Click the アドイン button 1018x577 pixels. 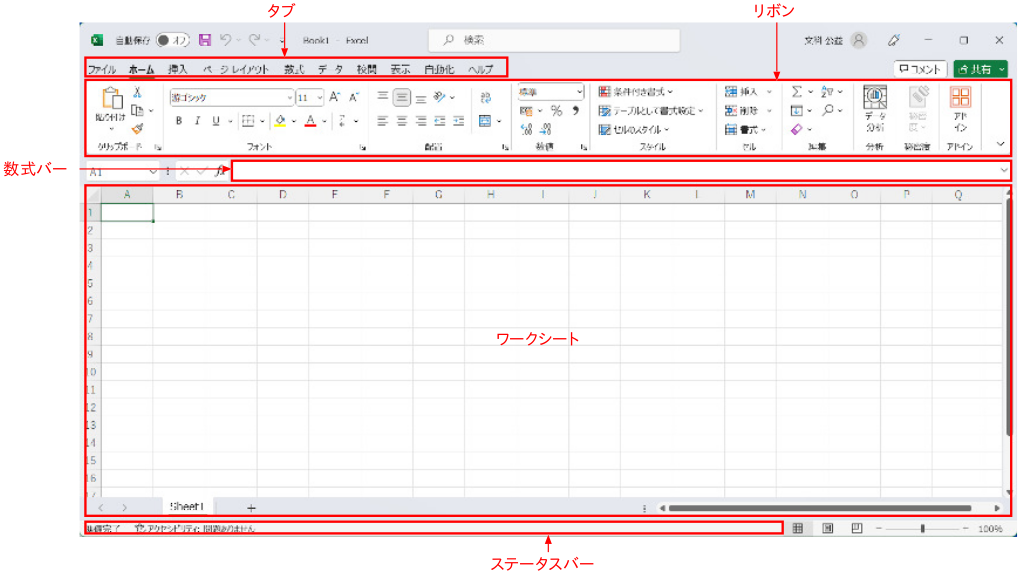(x=960, y=108)
